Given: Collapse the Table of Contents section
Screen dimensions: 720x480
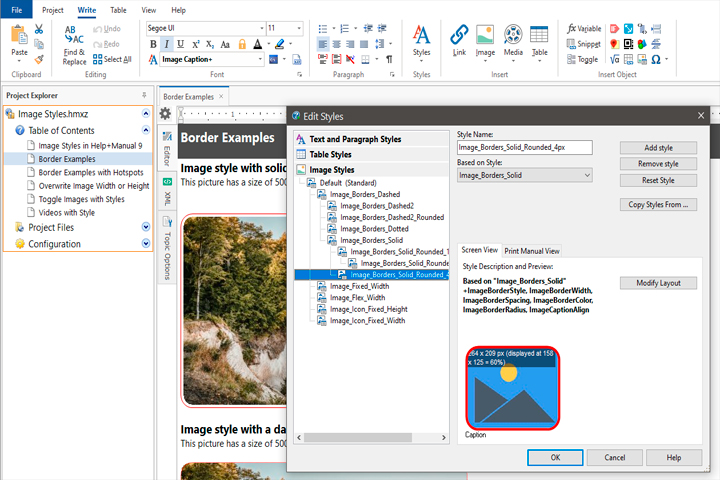Looking at the screenshot, I should click(x=146, y=130).
